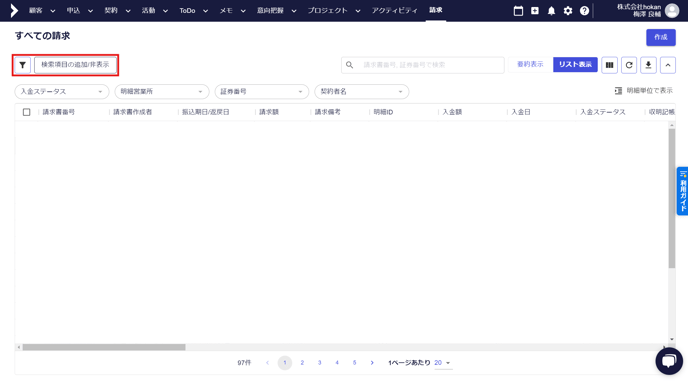Image resolution: width=688 pixels, height=381 pixels.
Task: Switch to 要約表示 view
Action: coord(530,65)
